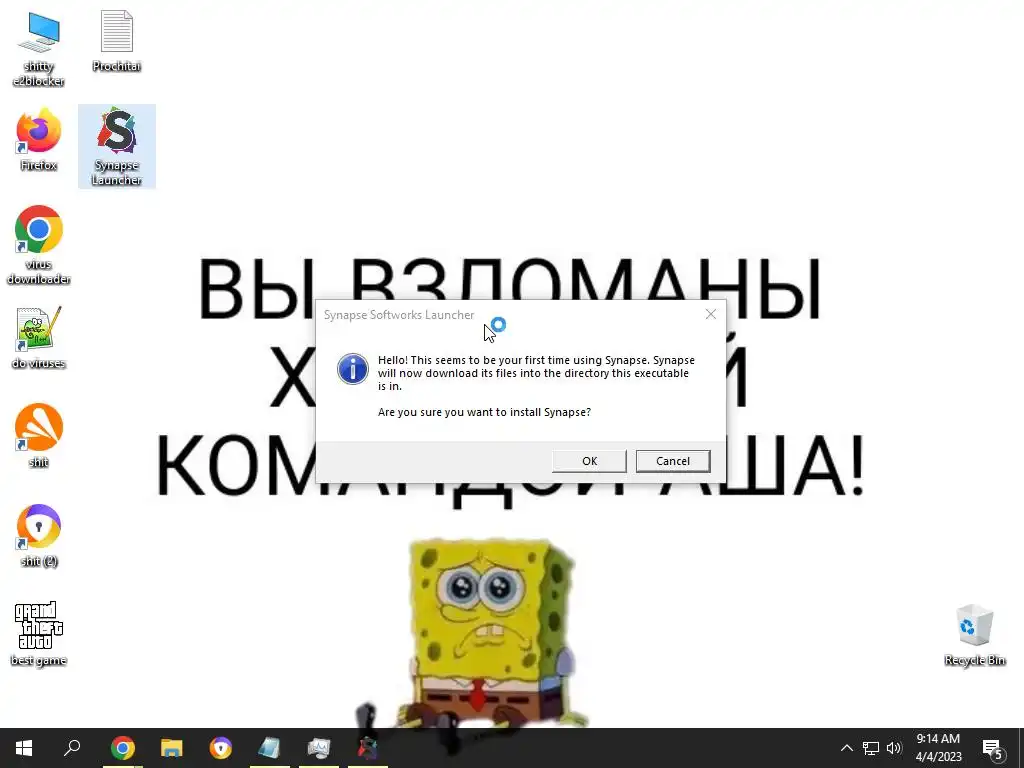
Task: Switch to Synapse Launcher taskbar icon
Action: [368, 748]
